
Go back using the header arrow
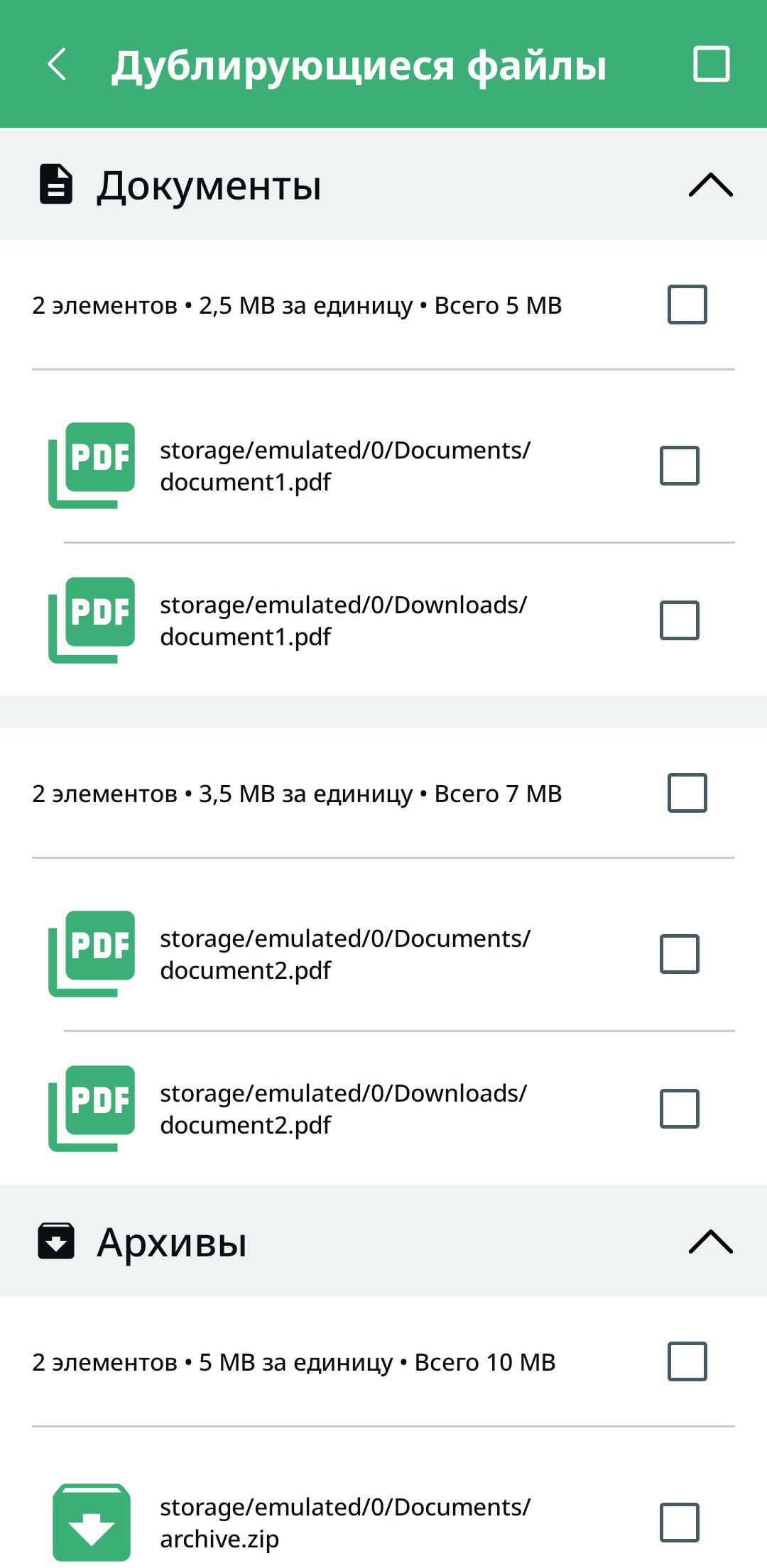58,65
